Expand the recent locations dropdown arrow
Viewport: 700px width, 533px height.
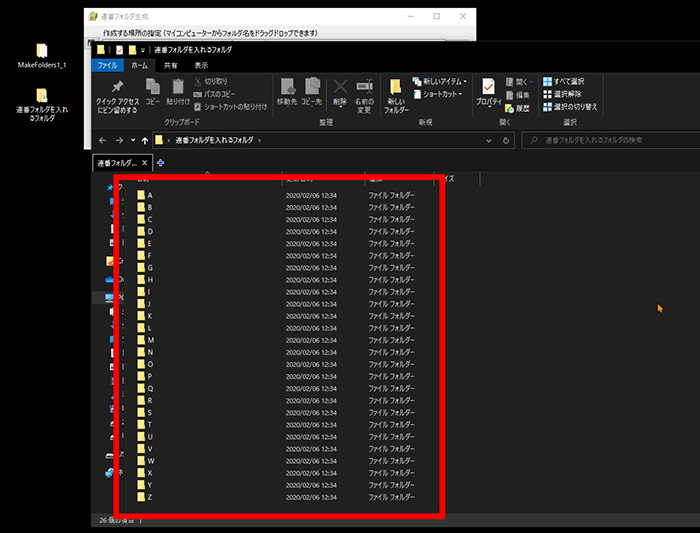133,140
